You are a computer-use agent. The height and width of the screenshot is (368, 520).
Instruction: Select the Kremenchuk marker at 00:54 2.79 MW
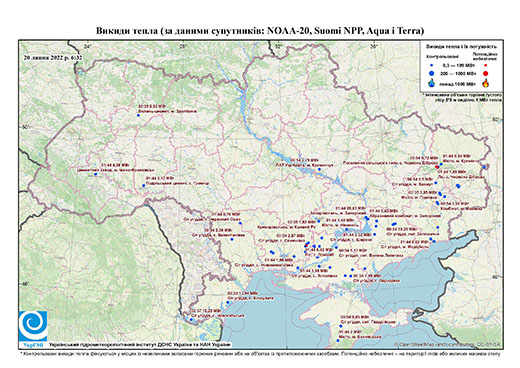319,169
